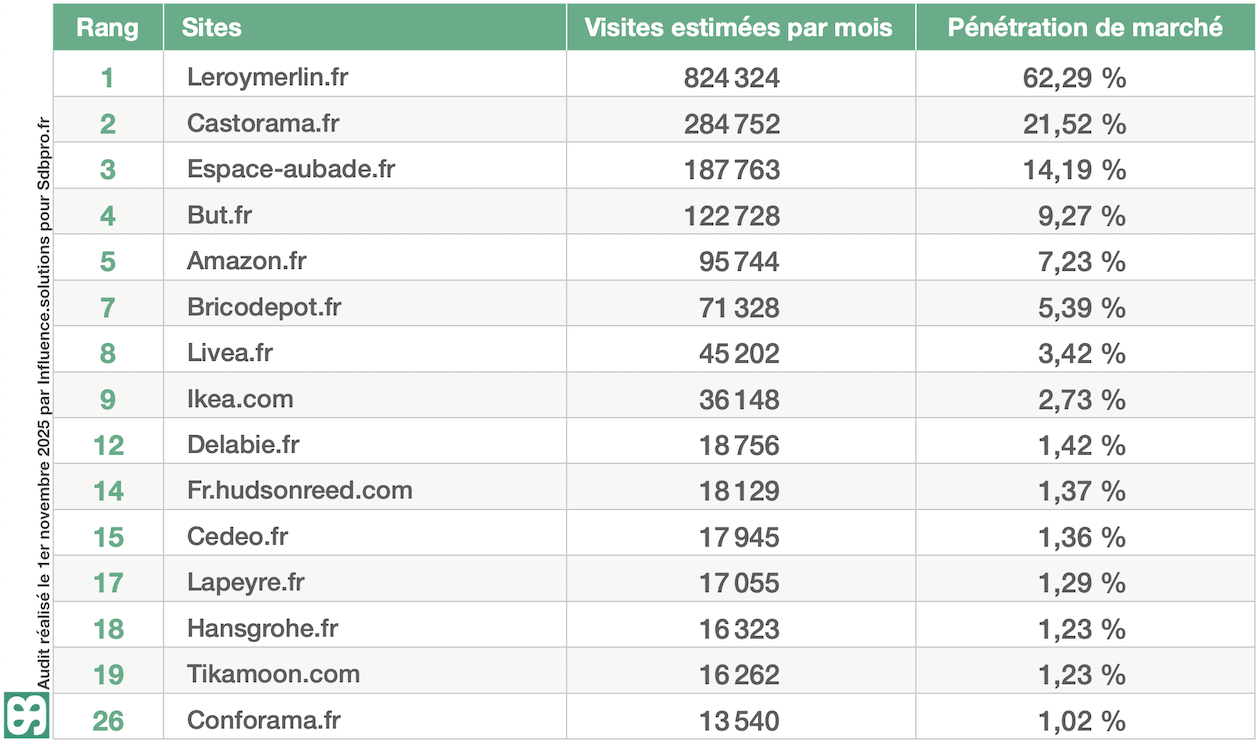
Task: Open the Castorama.fr entry
Action: tap(263, 123)
